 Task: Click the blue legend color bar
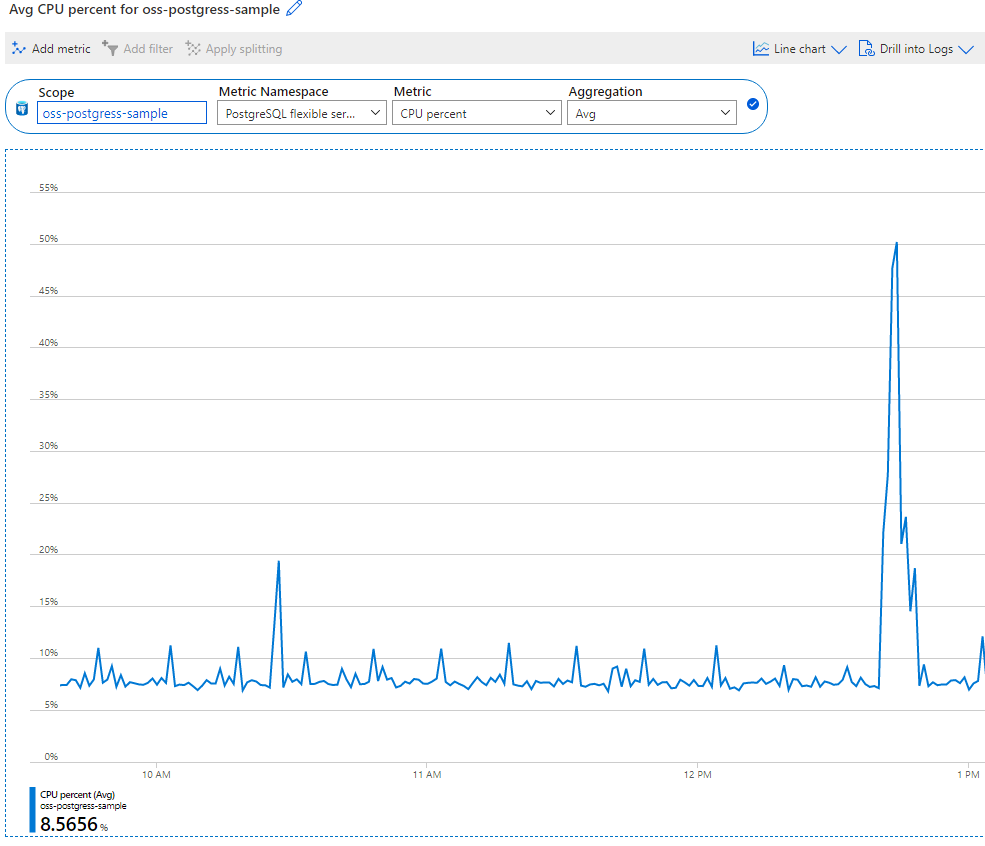coord(33,810)
